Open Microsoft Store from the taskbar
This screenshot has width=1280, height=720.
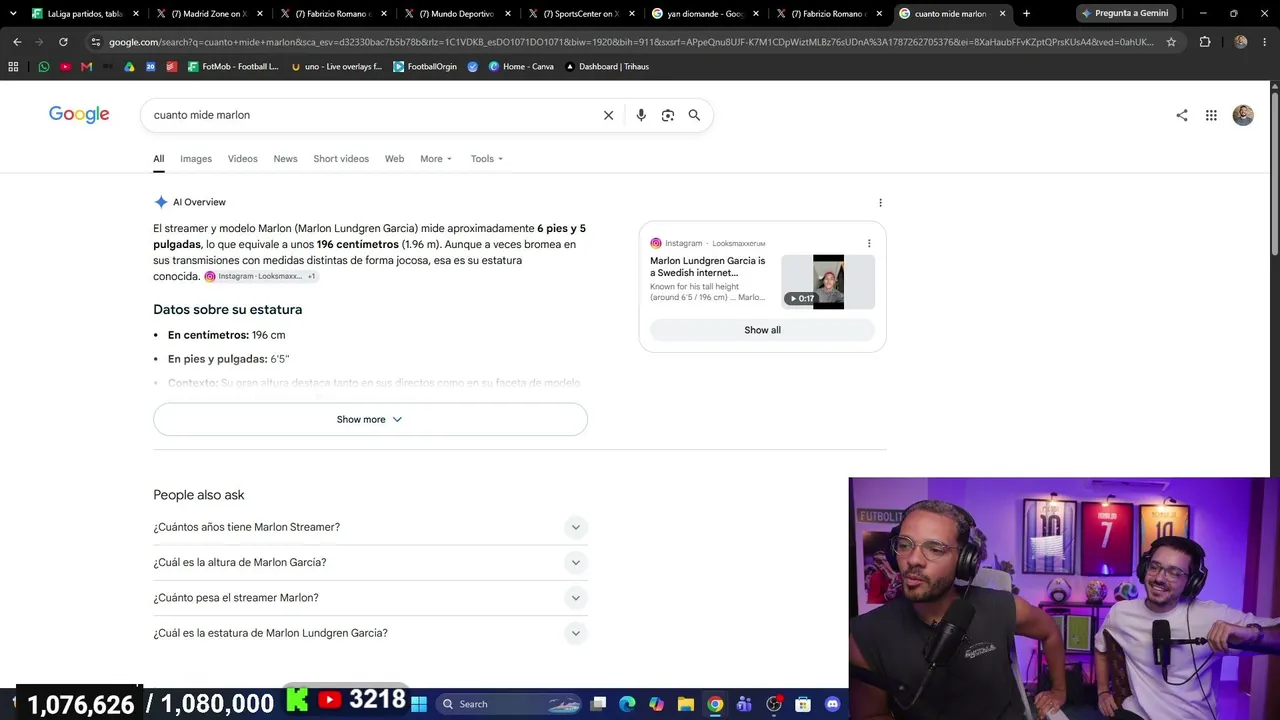tap(803, 704)
